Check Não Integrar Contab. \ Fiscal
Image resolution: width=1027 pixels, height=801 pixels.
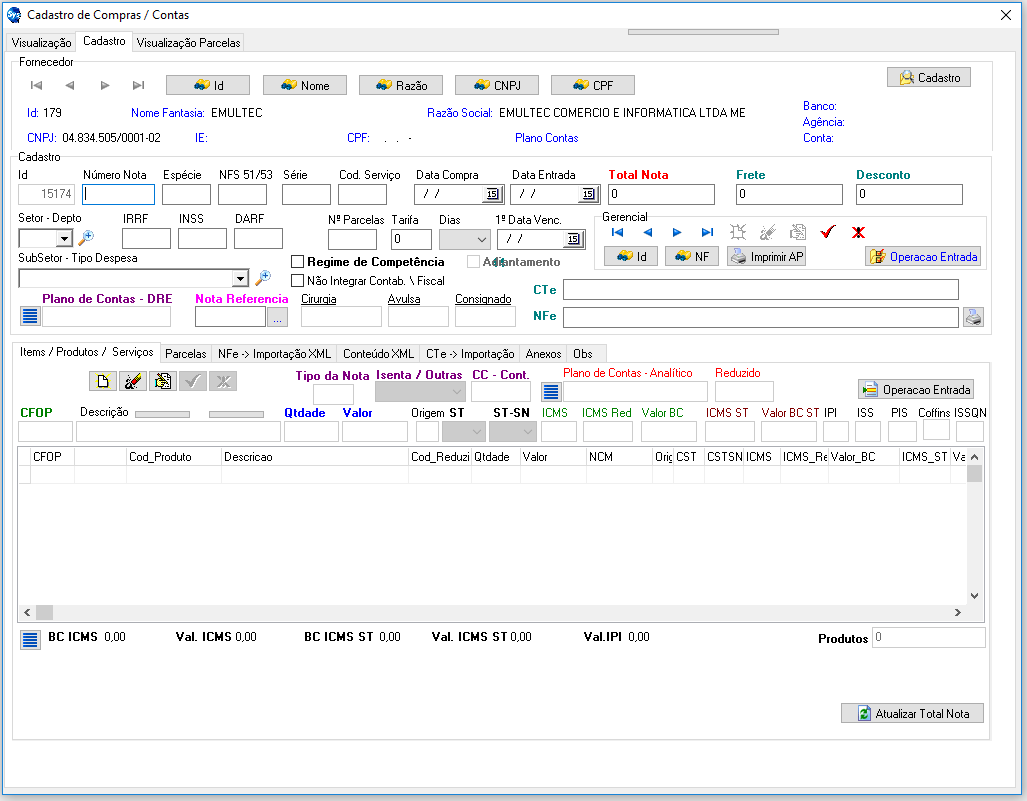tap(297, 281)
